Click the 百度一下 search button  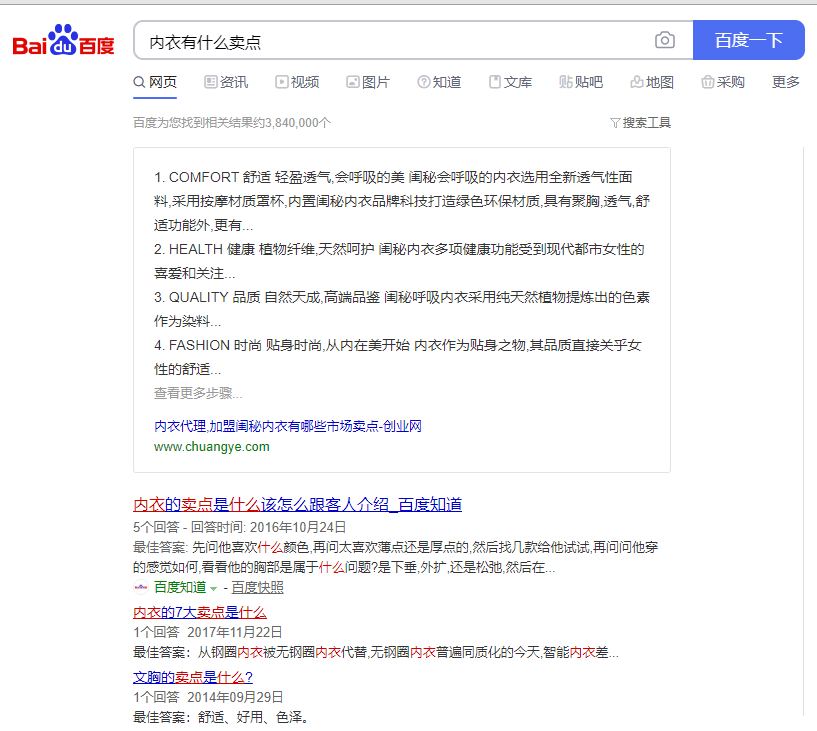[749, 40]
